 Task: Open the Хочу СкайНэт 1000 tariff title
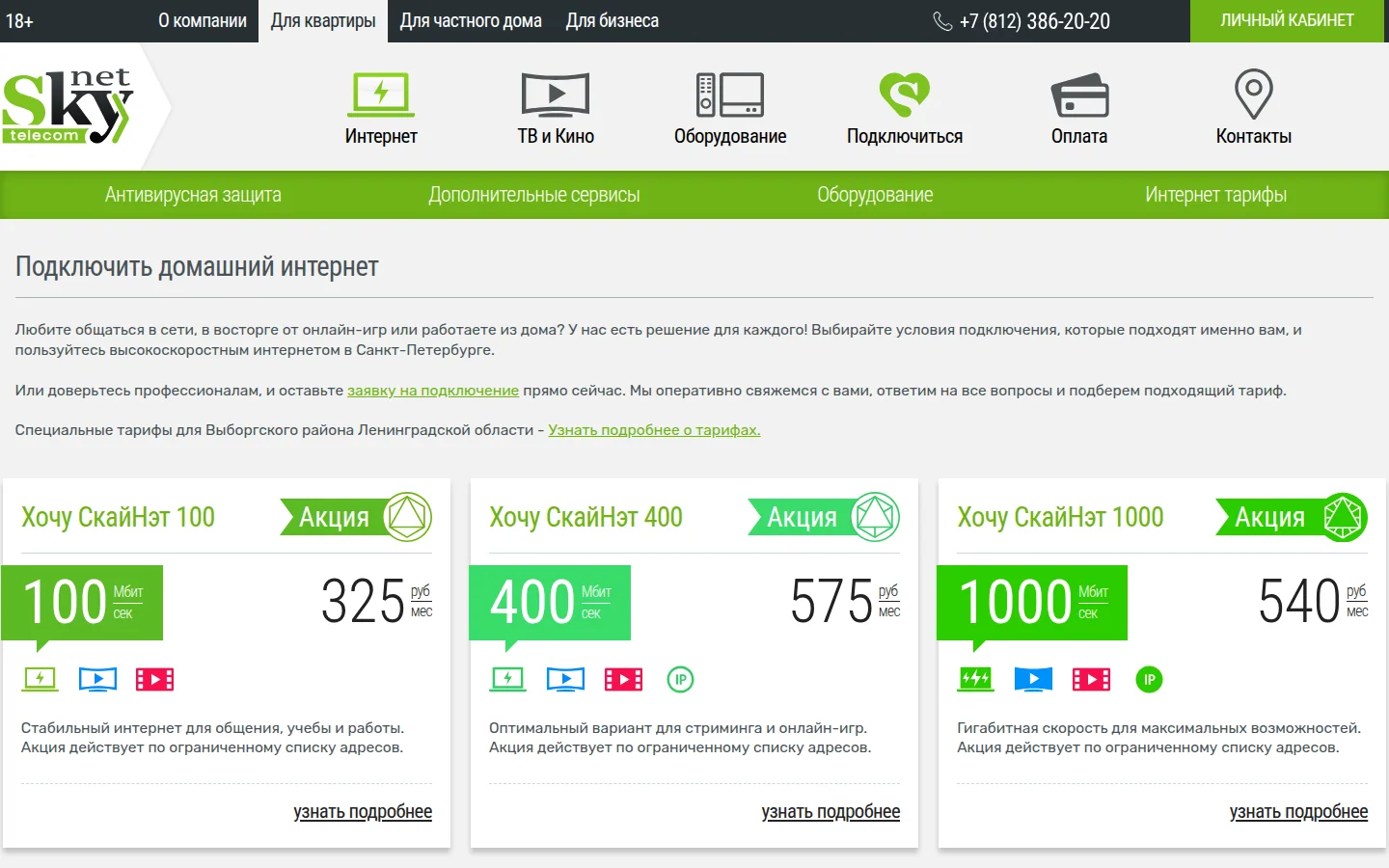[x=1060, y=518]
